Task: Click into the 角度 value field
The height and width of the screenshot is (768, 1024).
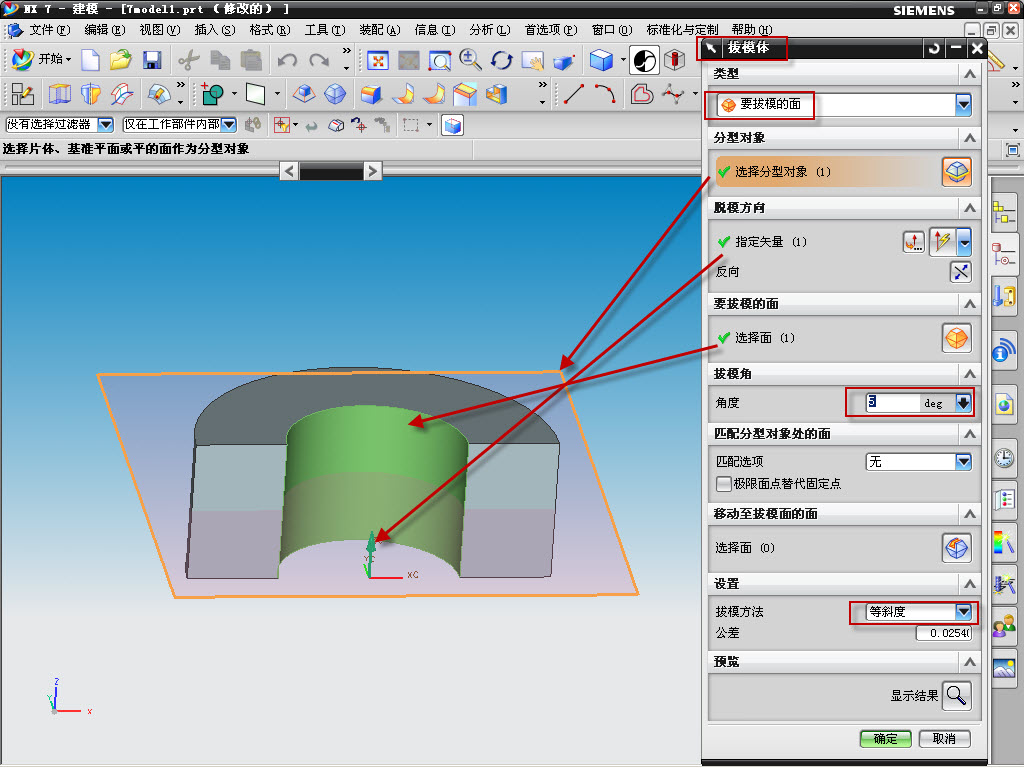Action: tap(892, 403)
